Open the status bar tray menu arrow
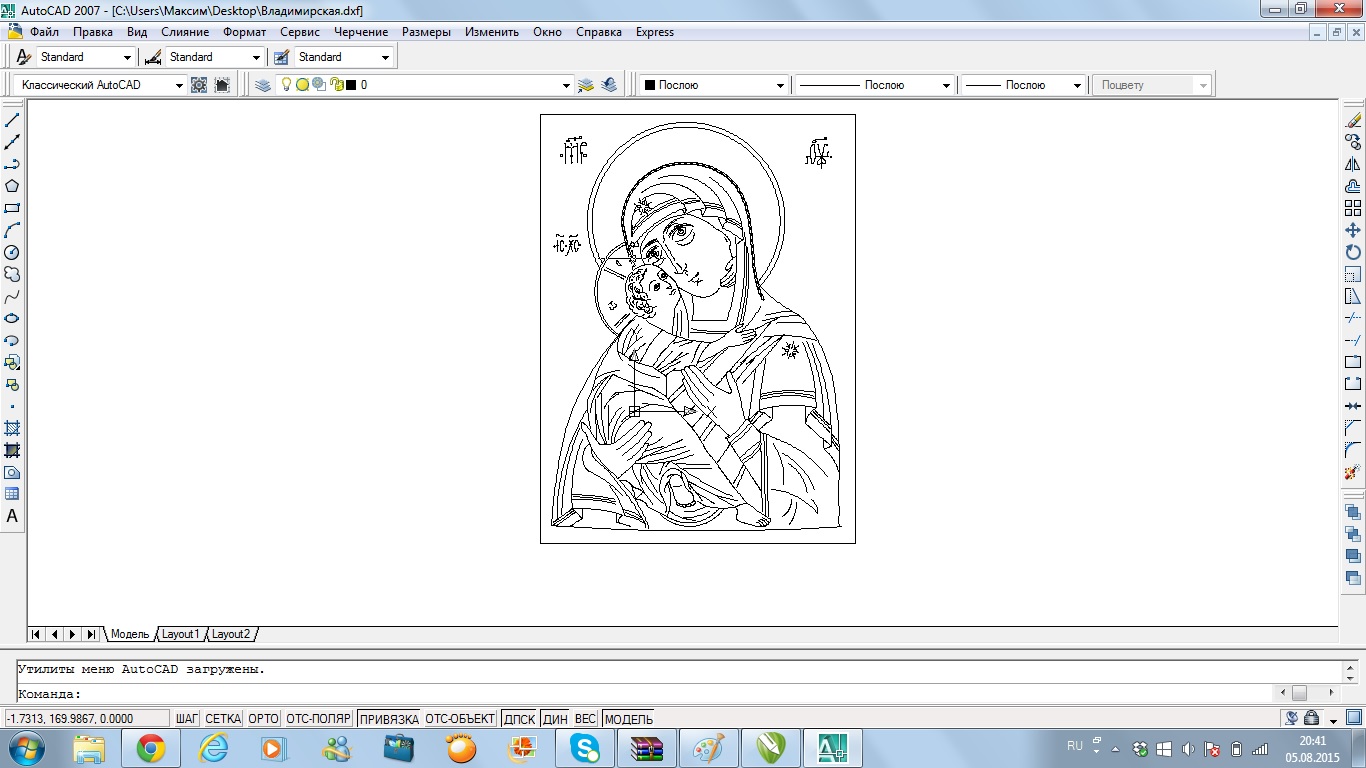 pyautogui.click(x=1333, y=719)
